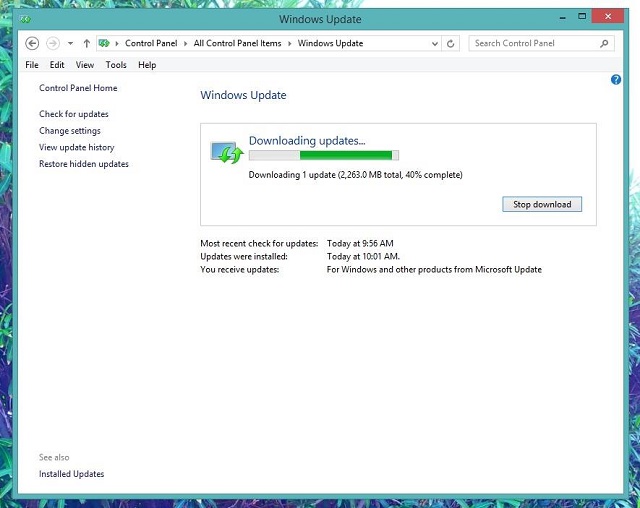Open the Control Panel breadcrumb
Viewport: 640px width, 508px height.
(x=151, y=43)
